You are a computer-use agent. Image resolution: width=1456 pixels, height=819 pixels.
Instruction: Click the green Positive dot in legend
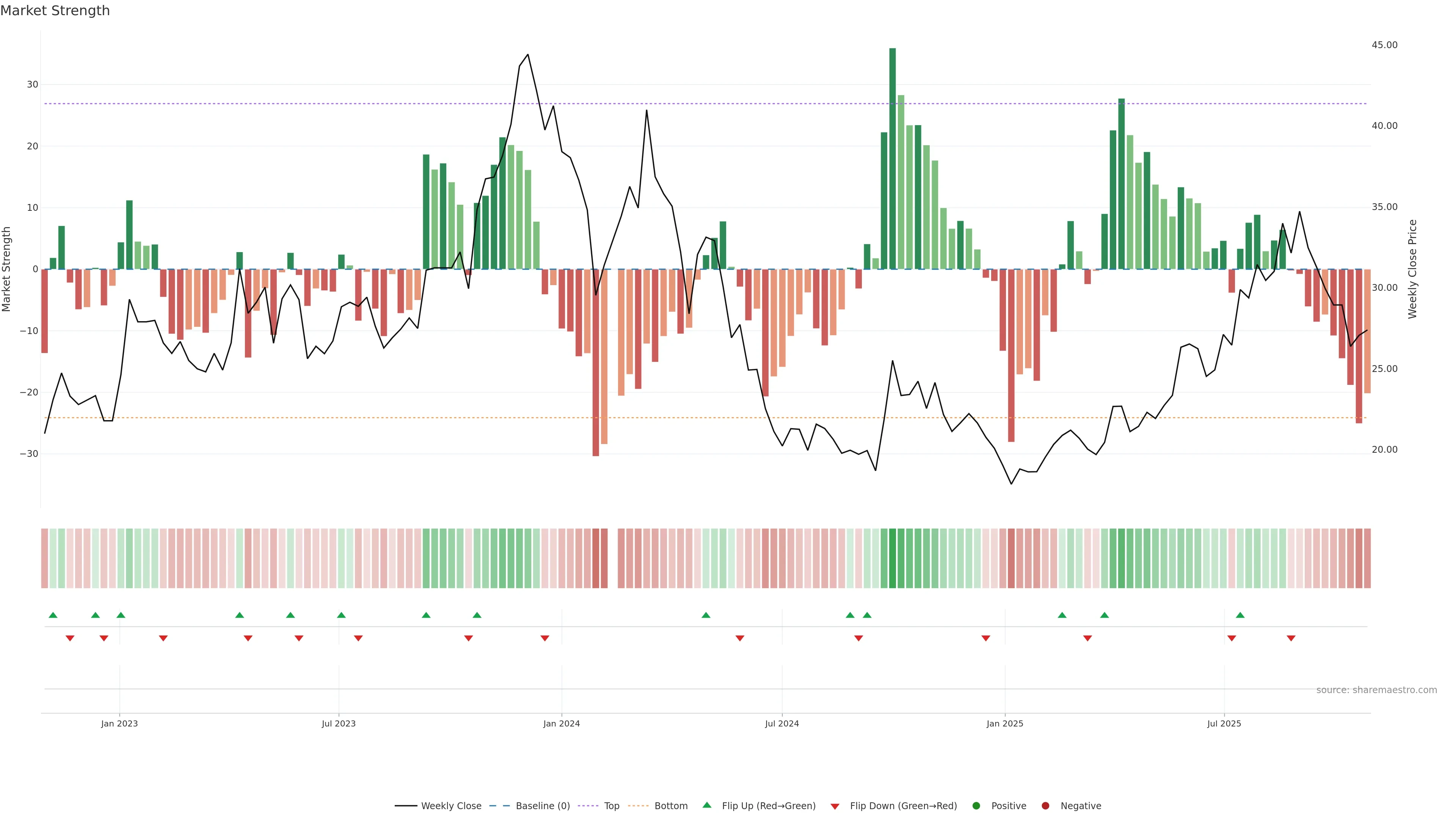click(976, 806)
